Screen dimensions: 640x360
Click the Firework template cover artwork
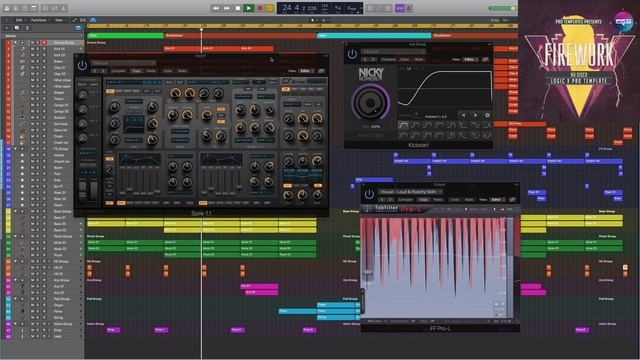(x=579, y=60)
